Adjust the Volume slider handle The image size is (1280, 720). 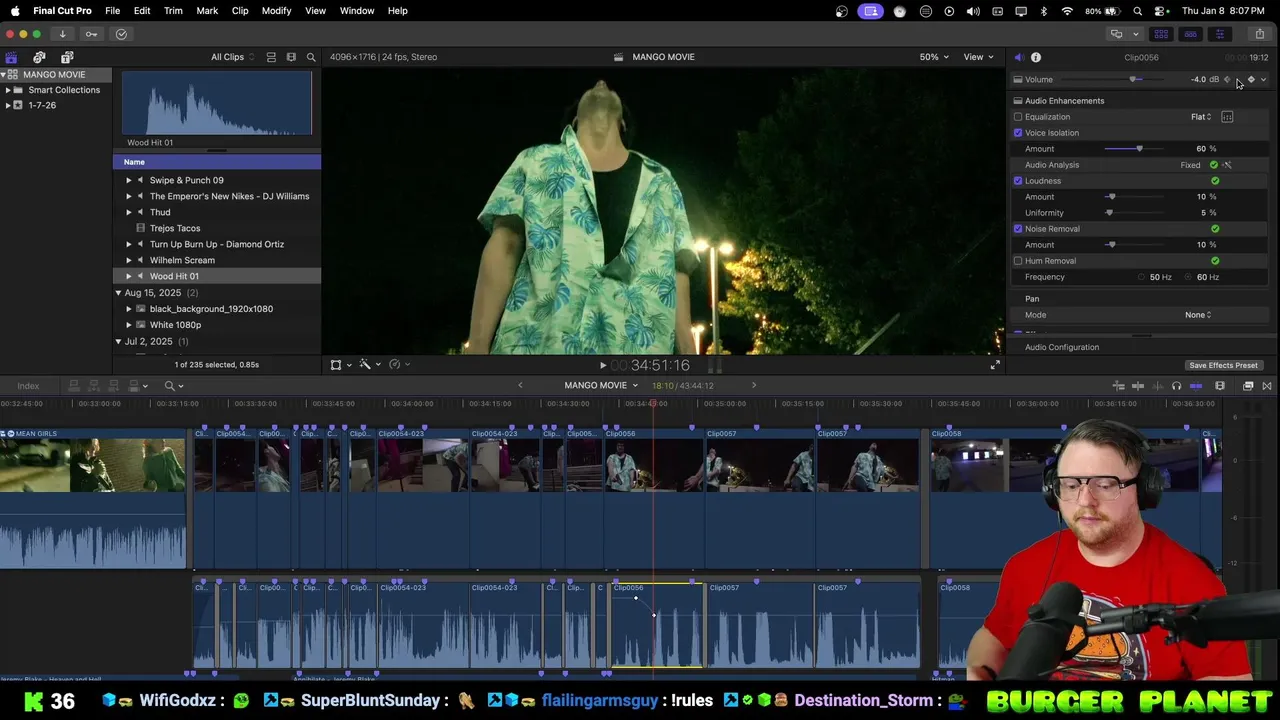coord(1134,80)
